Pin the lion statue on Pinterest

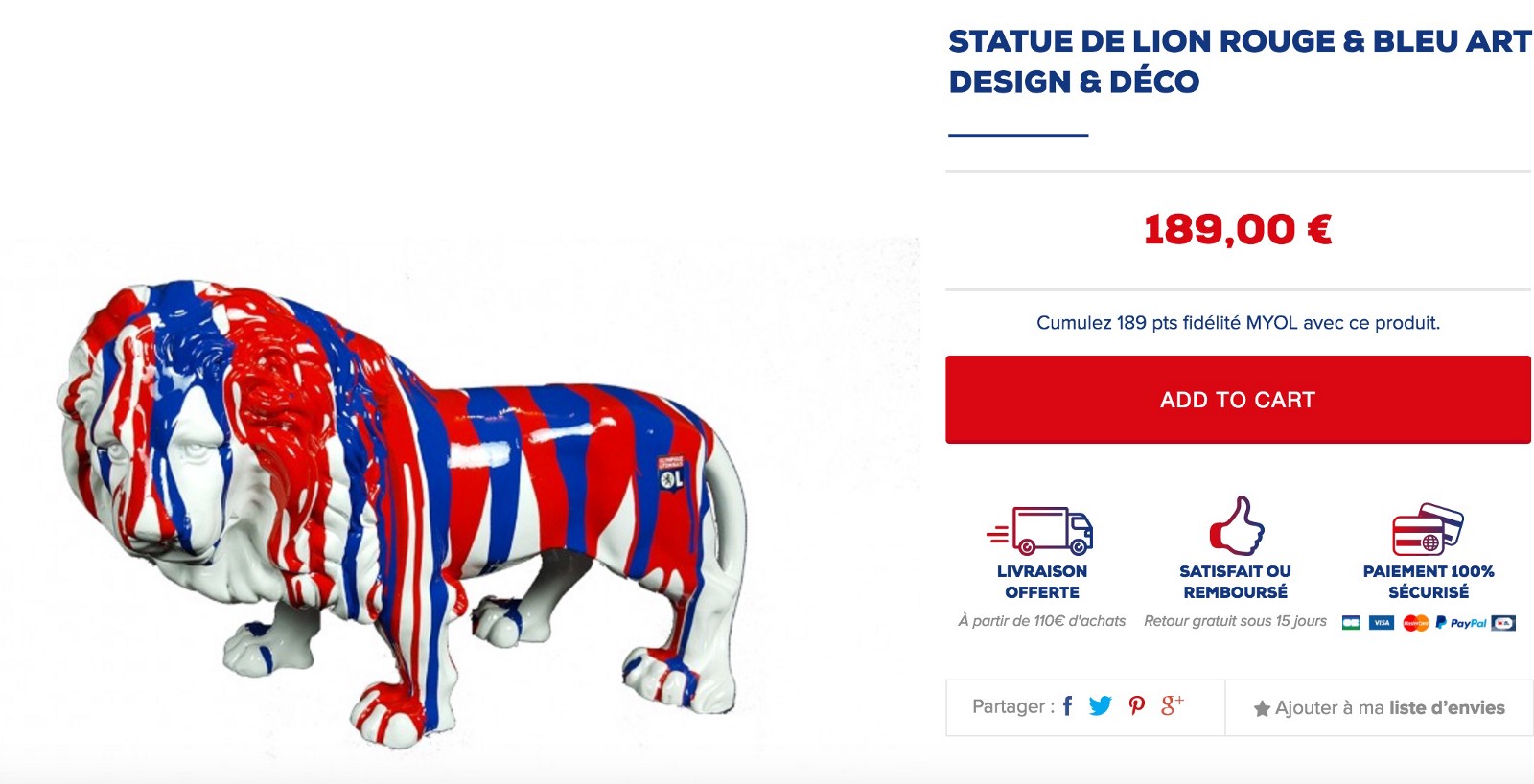coord(1137,706)
